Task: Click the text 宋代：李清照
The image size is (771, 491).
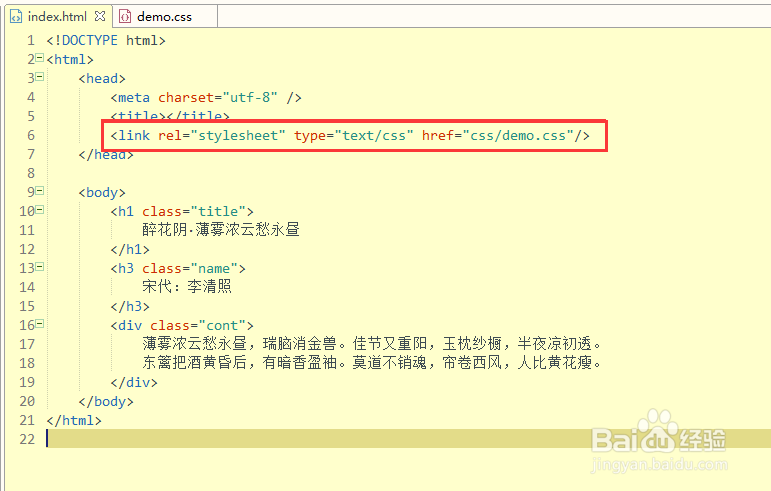Action: pyautogui.click(x=187, y=287)
